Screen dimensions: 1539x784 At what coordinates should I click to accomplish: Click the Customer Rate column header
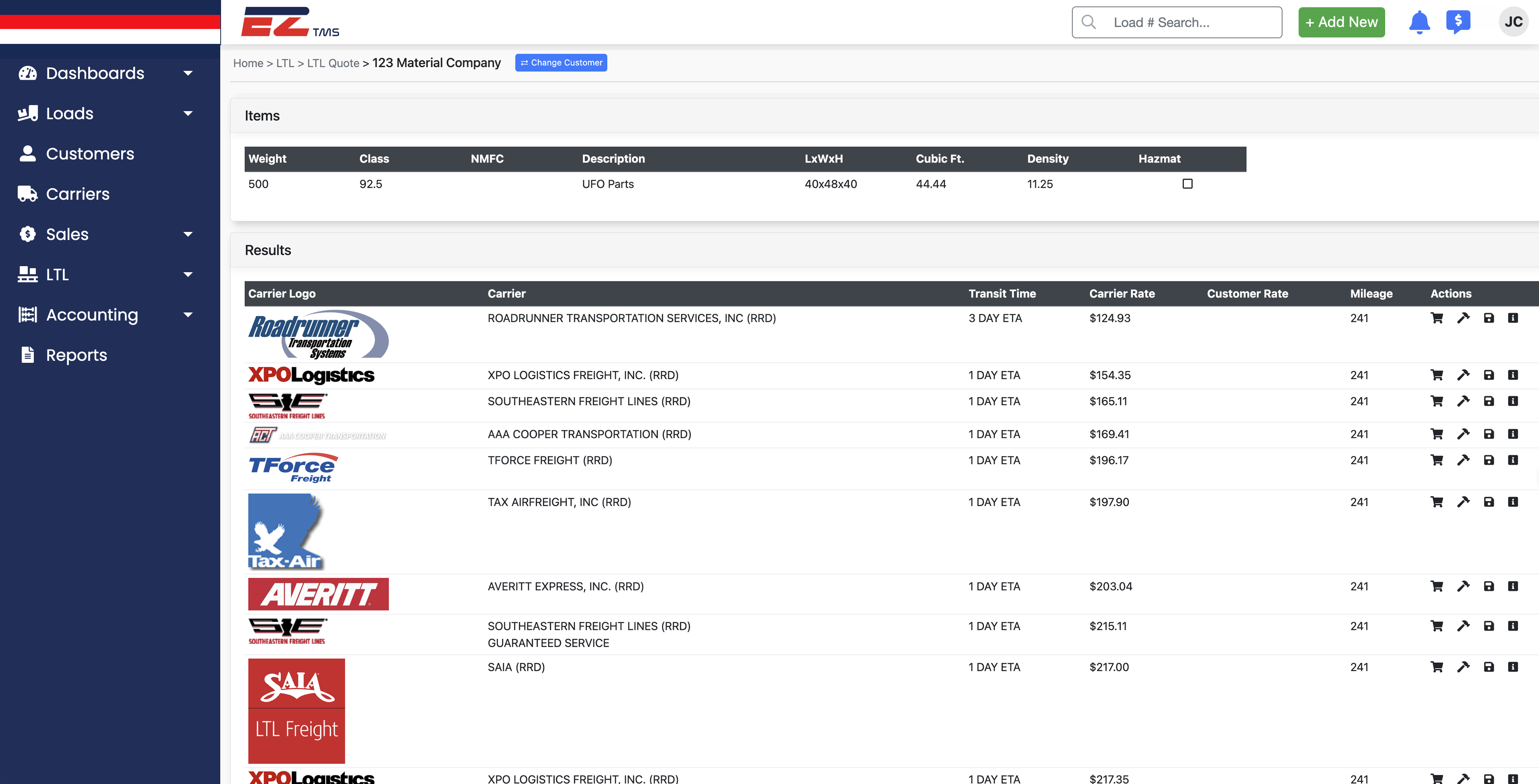[1247, 294]
